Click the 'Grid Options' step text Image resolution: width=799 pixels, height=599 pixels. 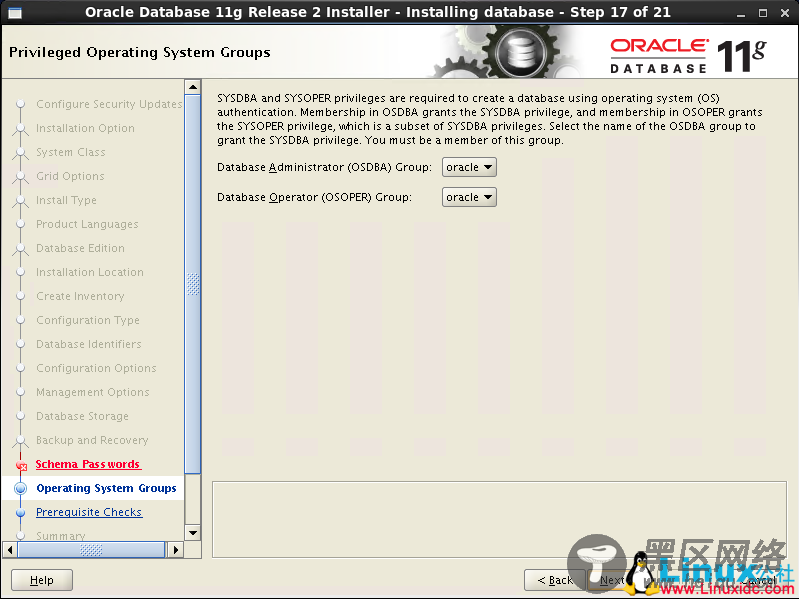point(70,176)
